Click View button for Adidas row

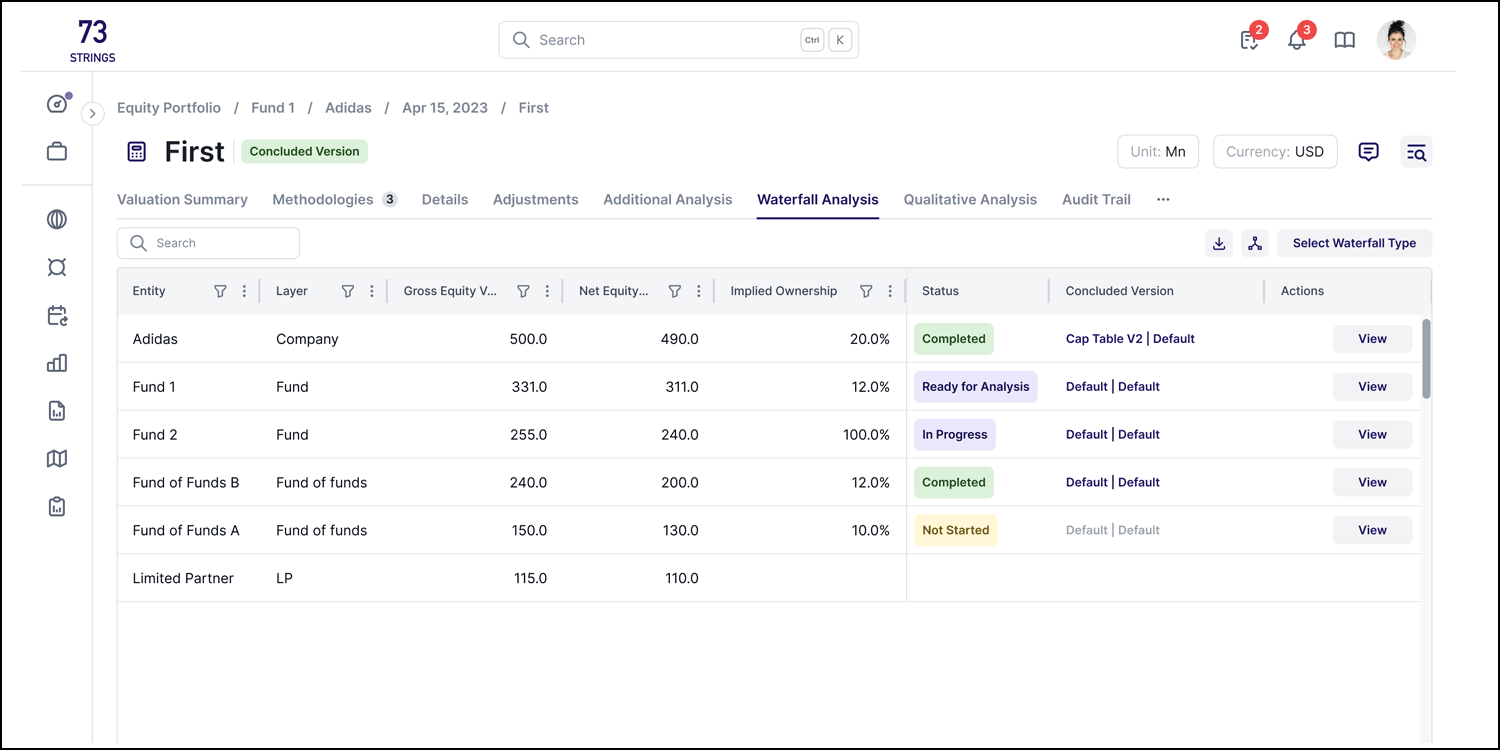pyautogui.click(x=1372, y=339)
